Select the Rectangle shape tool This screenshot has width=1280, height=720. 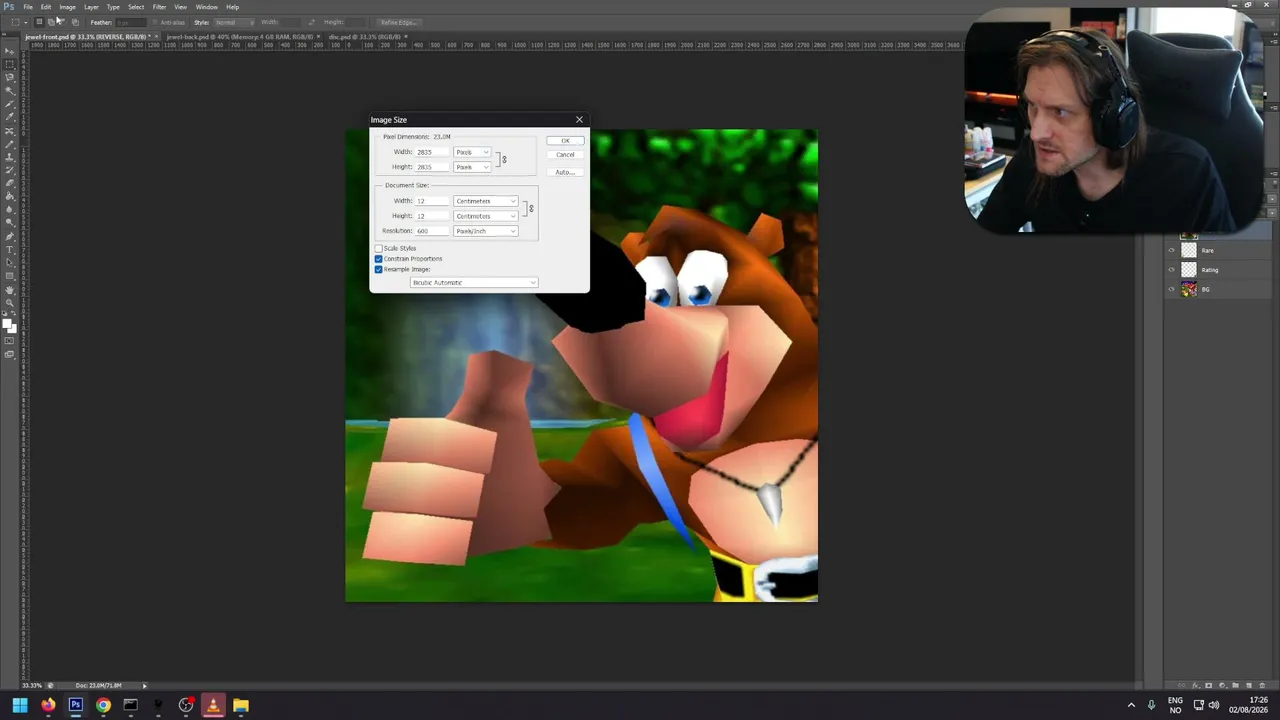coord(10,275)
